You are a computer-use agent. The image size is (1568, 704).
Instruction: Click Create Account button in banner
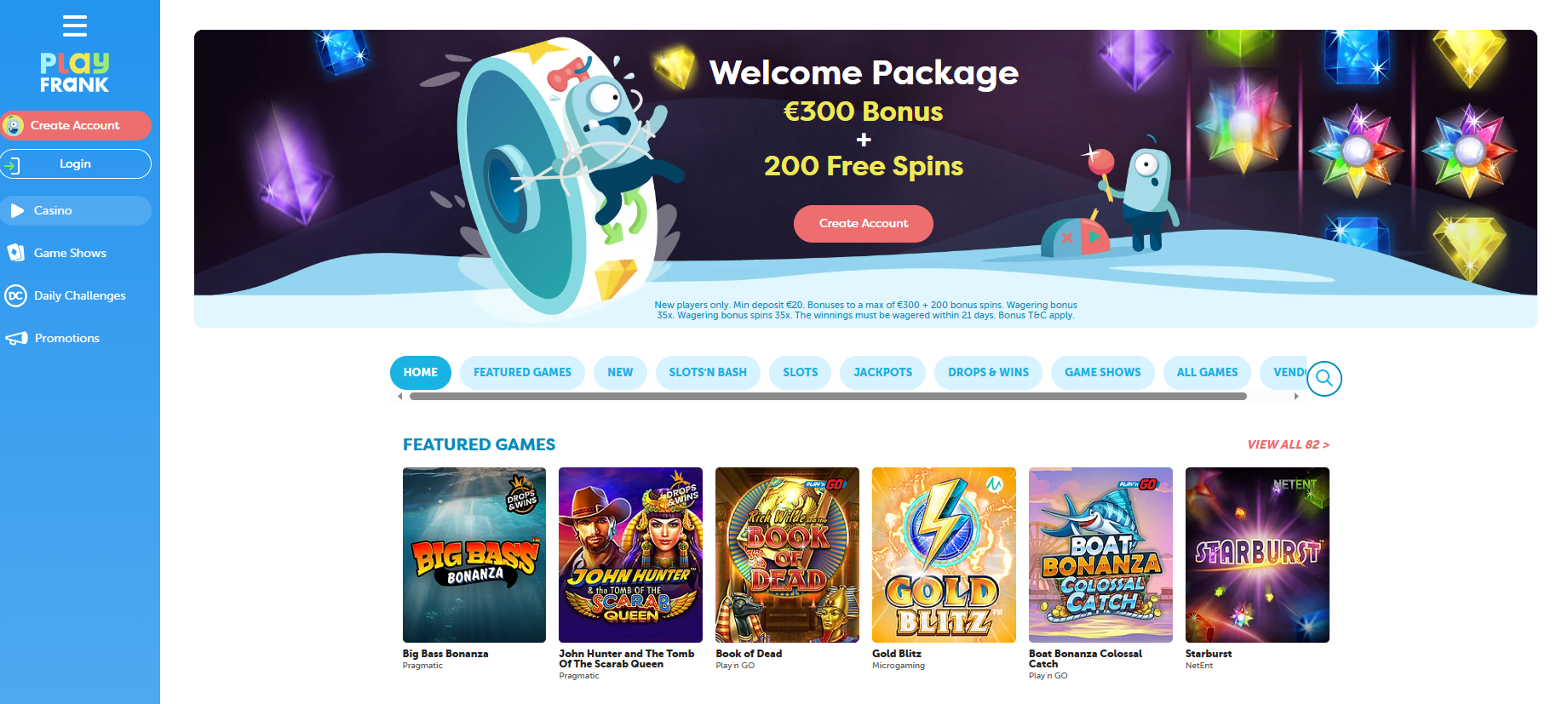[x=864, y=223]
